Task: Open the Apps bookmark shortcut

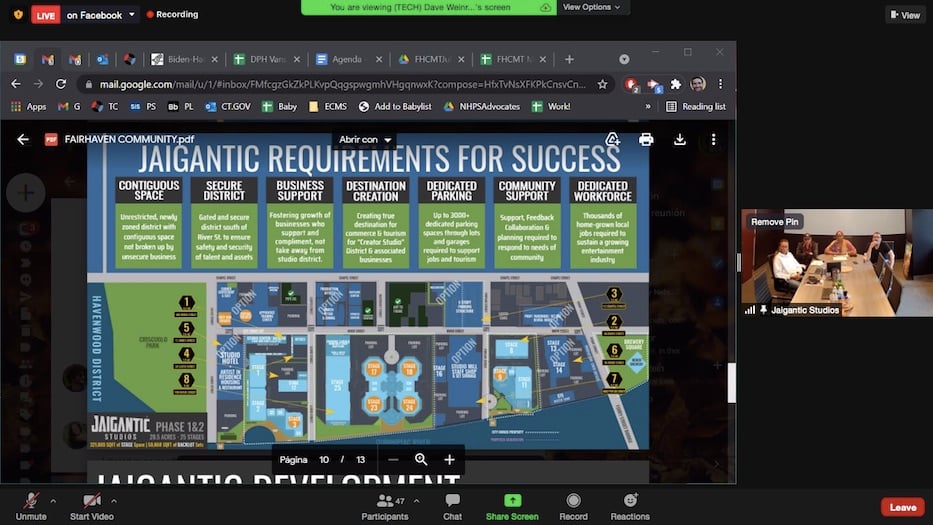Action: point(28,107)
